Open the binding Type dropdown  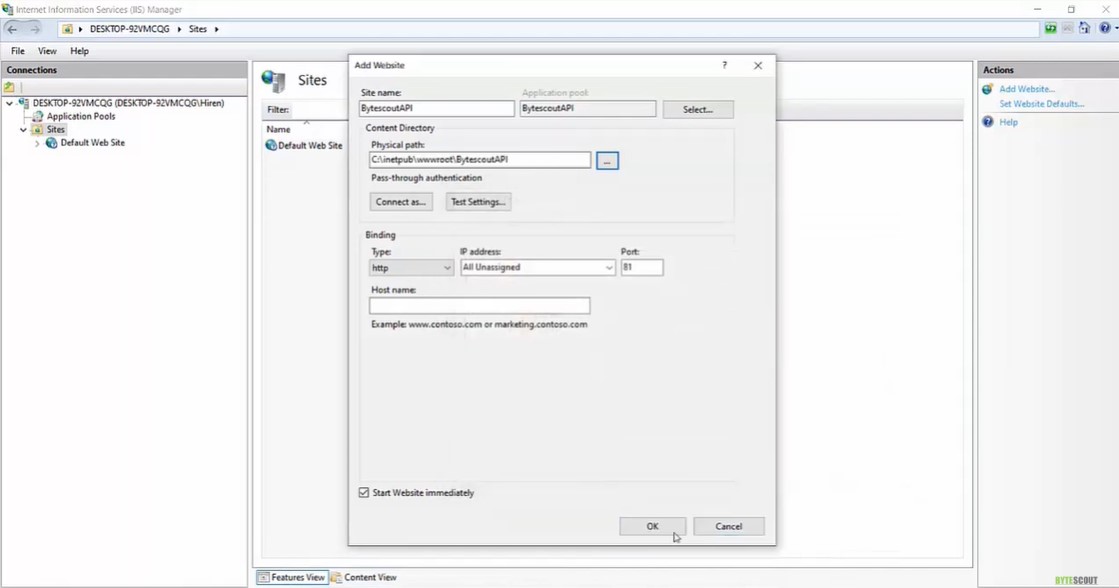pos(411,268)
